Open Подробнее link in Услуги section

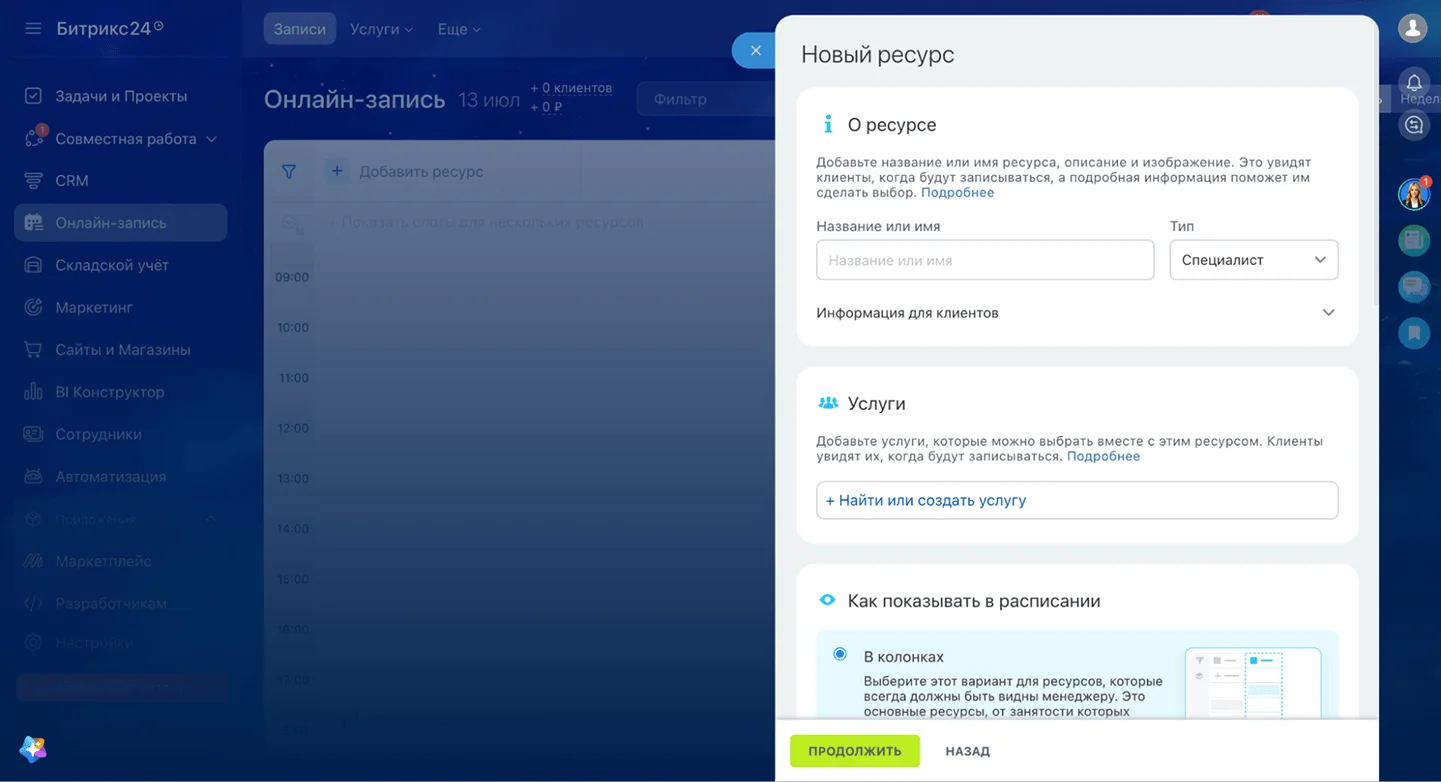1103,456
